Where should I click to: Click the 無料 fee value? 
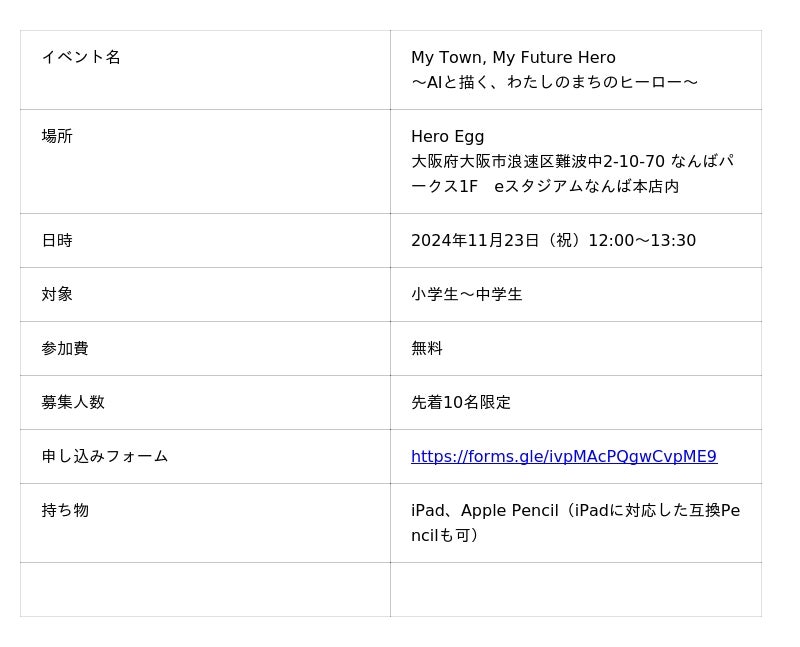pyautogui.click(x=427, y=349)
